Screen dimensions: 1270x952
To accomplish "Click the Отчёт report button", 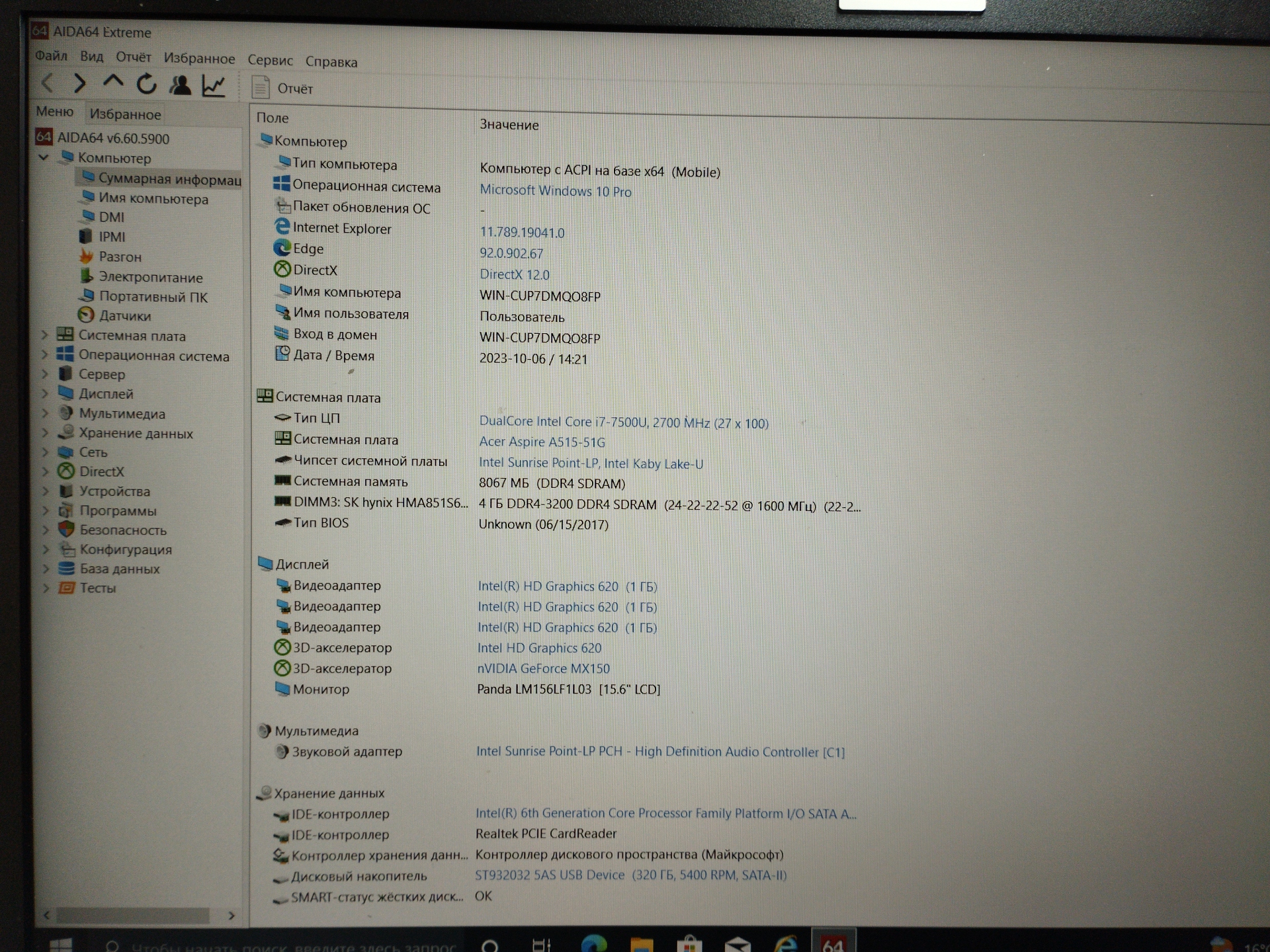I will [282, 87].
